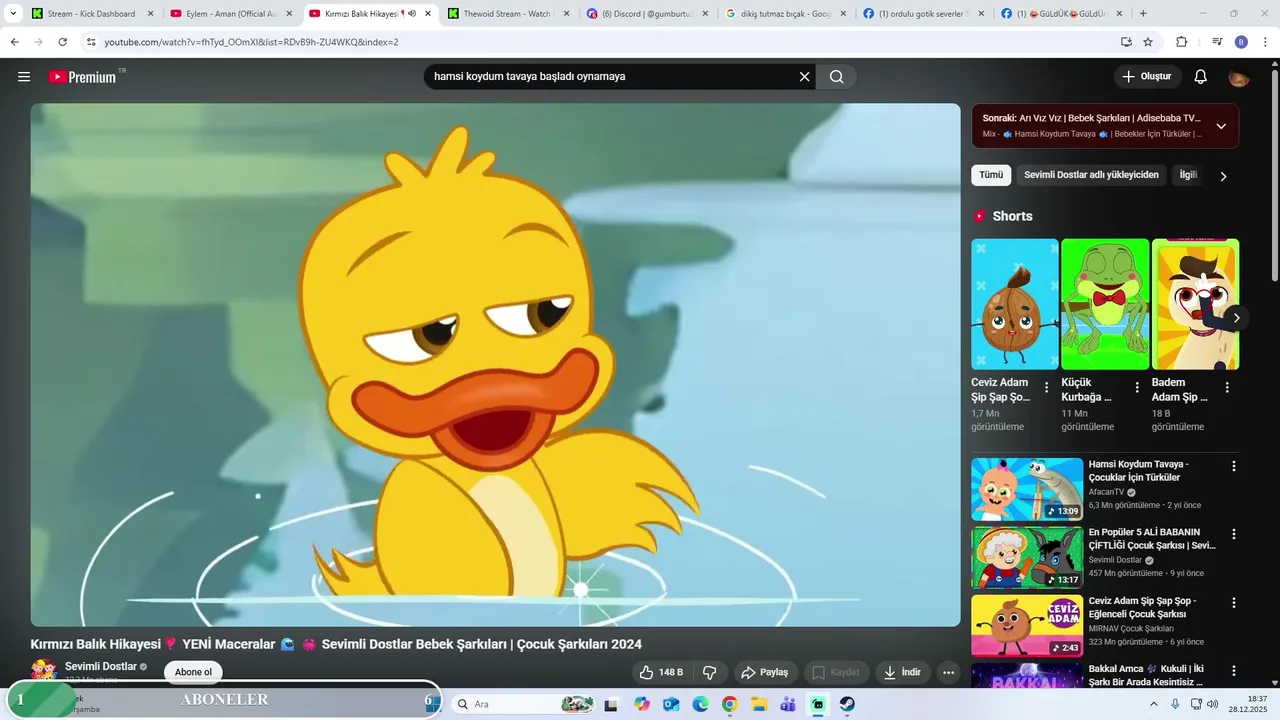Screen dimensions: 1280x720
Task: Subscribe with the Abone ol button
Action: (x=193, y=672)
